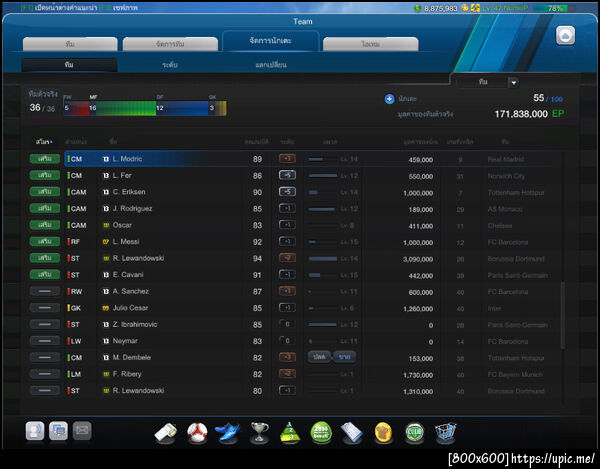Click the +5 upgrade badge on L. Fer row
This screenshot has width=600, height=469.
tap(287, 175)
